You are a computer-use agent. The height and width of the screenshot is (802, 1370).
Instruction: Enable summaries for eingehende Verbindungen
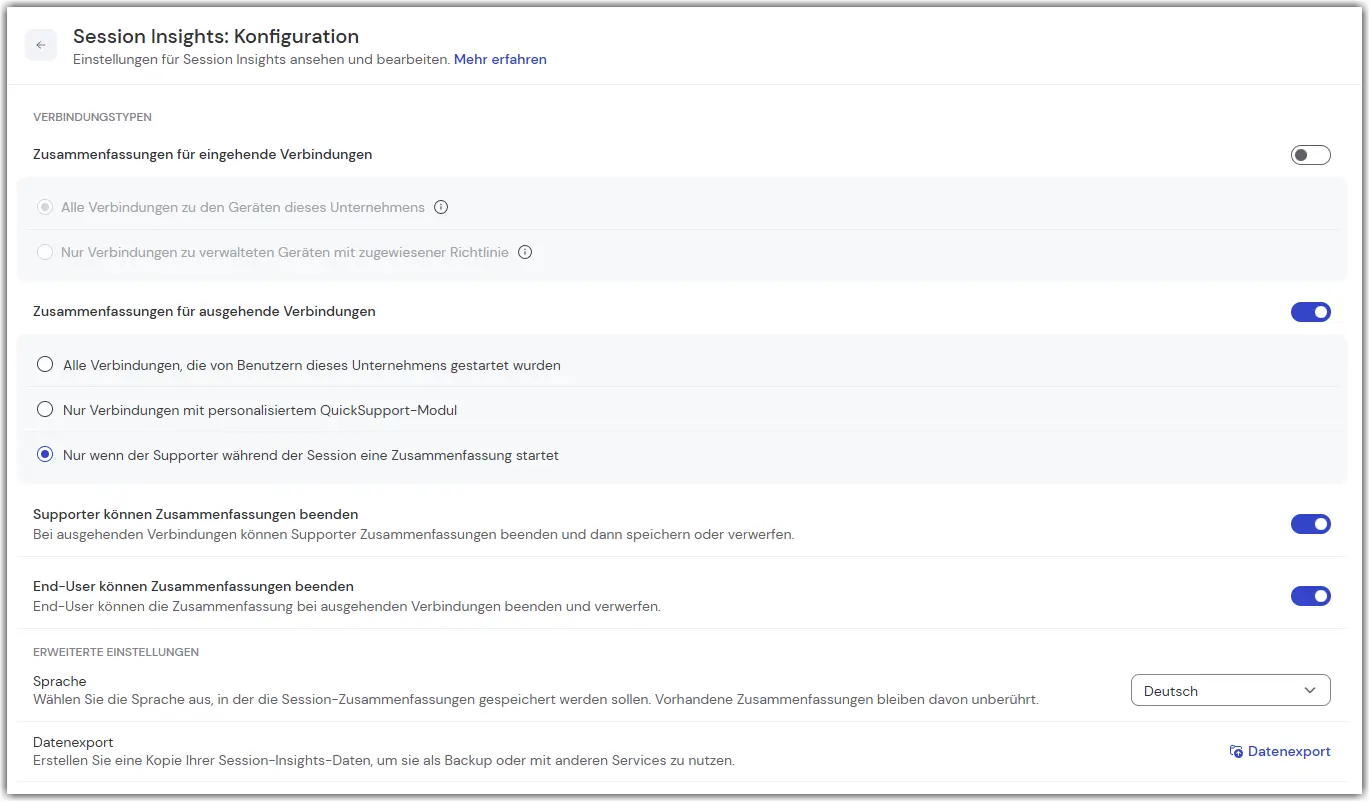pyautogui.click(x=1310, y=155)
